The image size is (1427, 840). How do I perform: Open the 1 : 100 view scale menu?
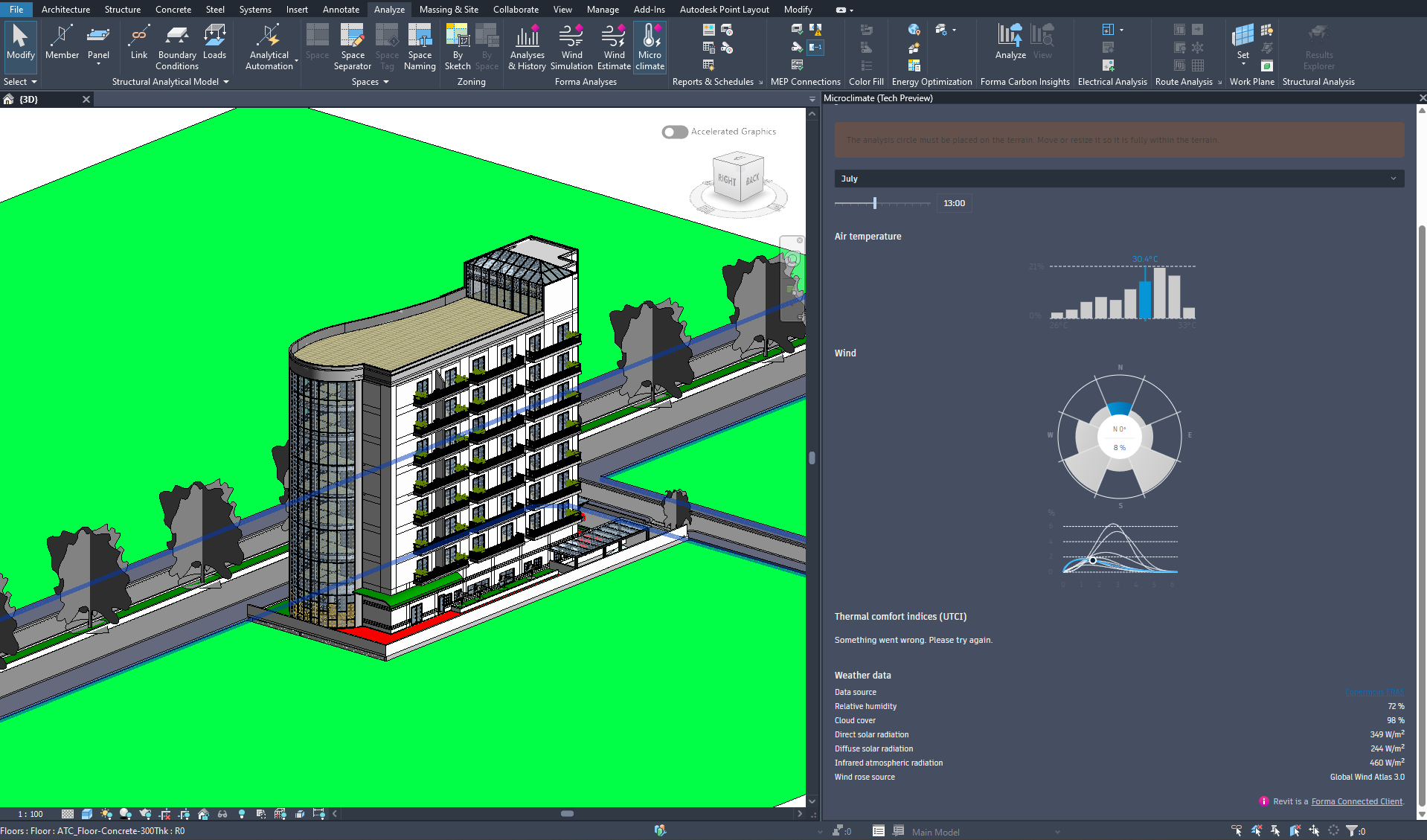(x=31, y=814)
